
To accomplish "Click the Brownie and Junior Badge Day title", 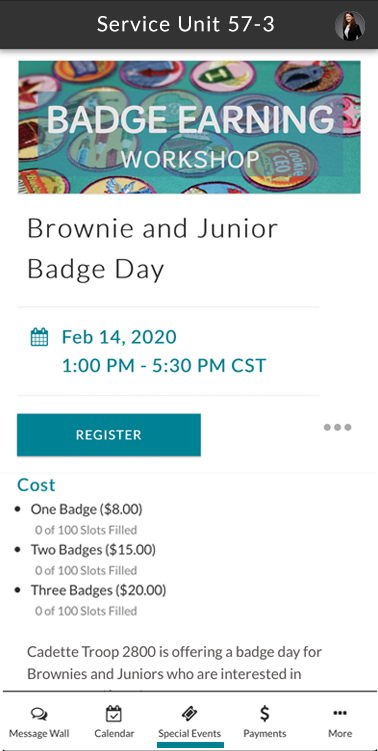I will coord(152,249).
